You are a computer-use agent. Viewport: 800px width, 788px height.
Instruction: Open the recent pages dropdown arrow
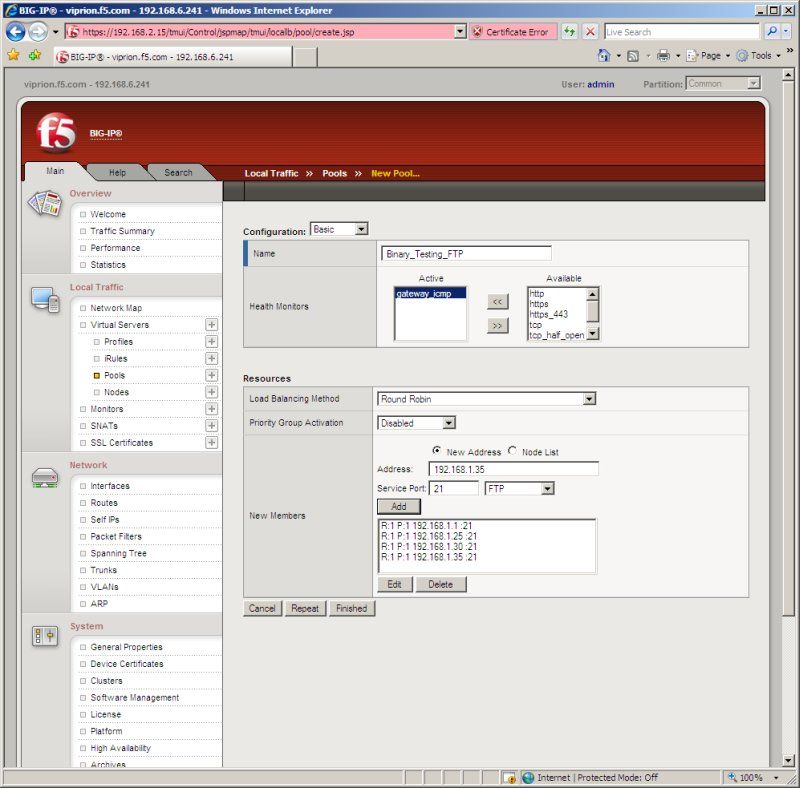click(x=55, y=32)
